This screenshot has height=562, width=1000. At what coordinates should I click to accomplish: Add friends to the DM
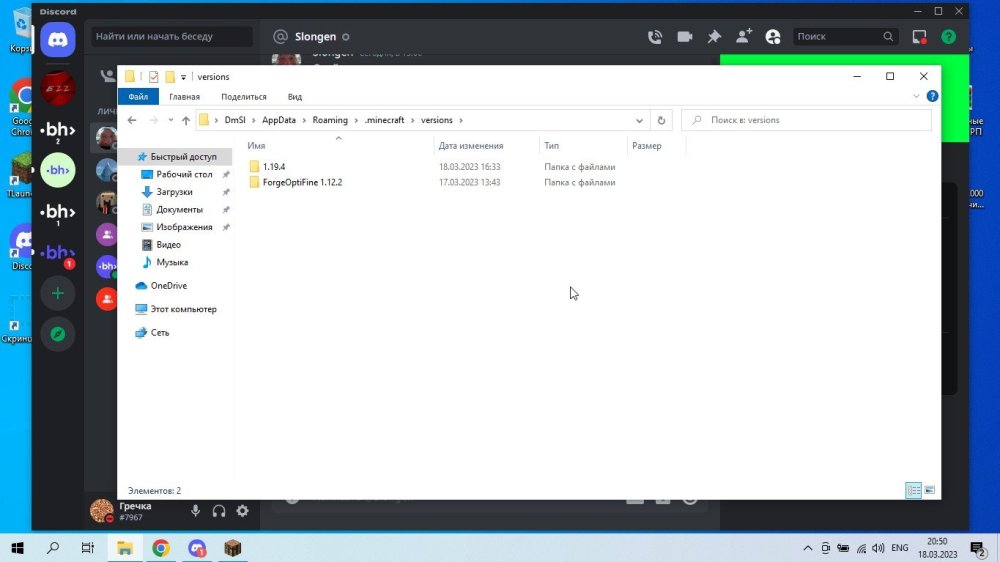pyautogui.click(x=744, y=36)
